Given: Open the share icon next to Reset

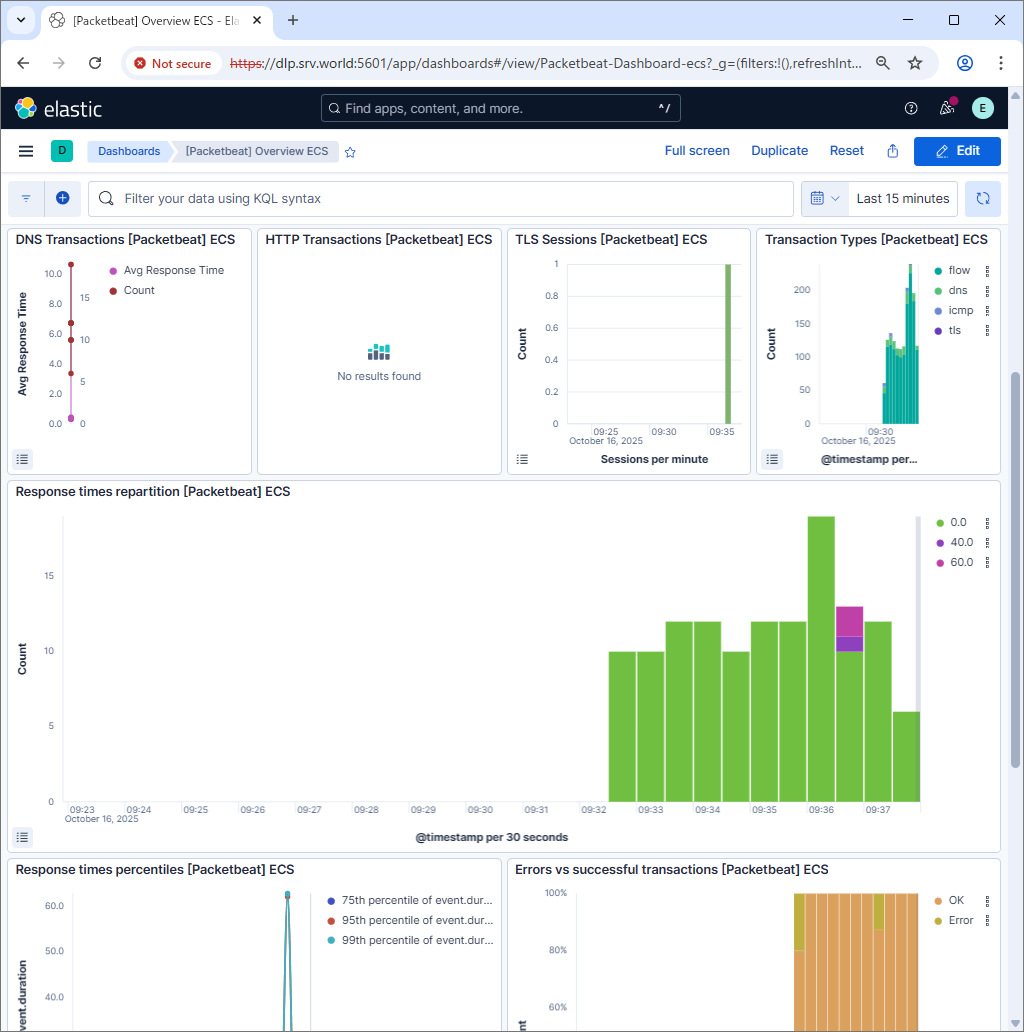Looking at the screenshot, I should point(892,151).
